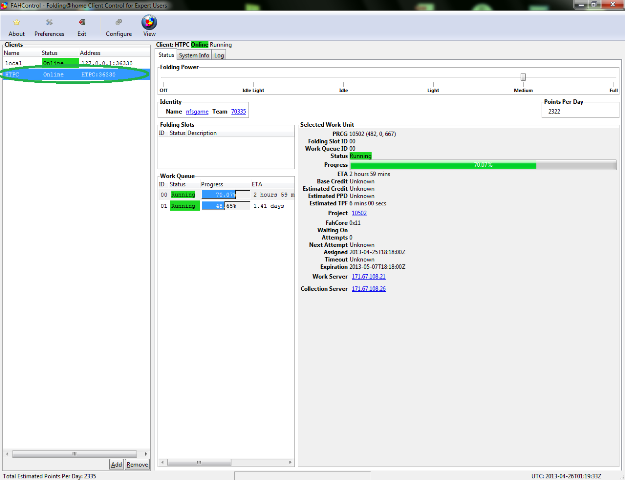This screenshot has height=480, width=625.
Task: Open the About toolbar icon
Action: [x=16, y=27]
